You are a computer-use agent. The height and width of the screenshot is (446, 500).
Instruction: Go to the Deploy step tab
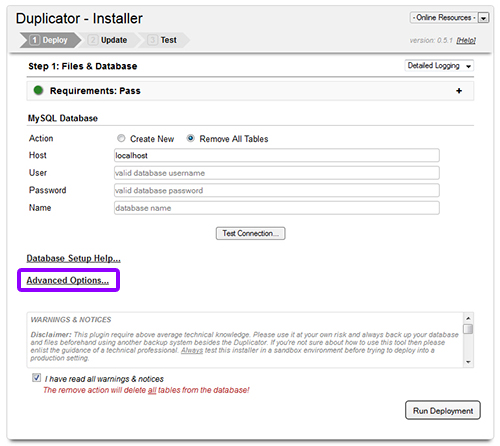(50, 40)
